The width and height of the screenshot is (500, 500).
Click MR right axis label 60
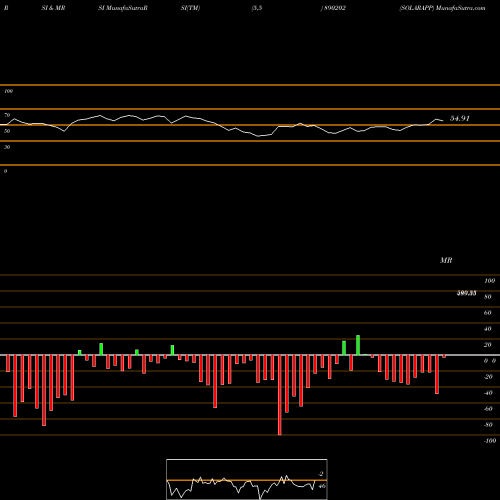point(488,313)
